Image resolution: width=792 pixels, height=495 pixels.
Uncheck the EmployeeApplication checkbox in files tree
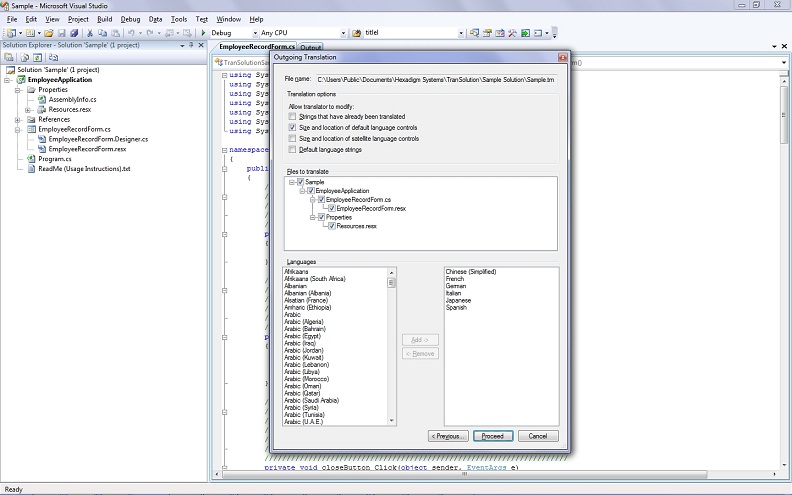pos(311,191)
